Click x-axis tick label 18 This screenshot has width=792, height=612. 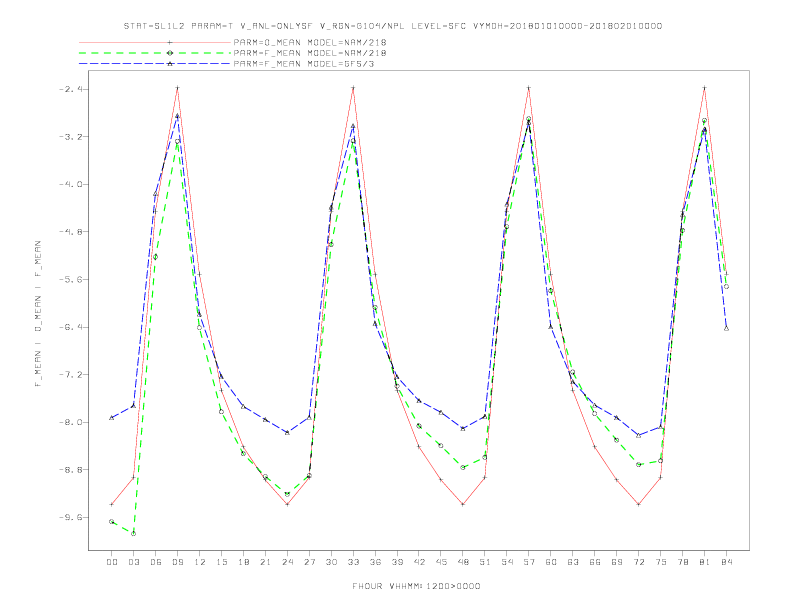point(243,562)
